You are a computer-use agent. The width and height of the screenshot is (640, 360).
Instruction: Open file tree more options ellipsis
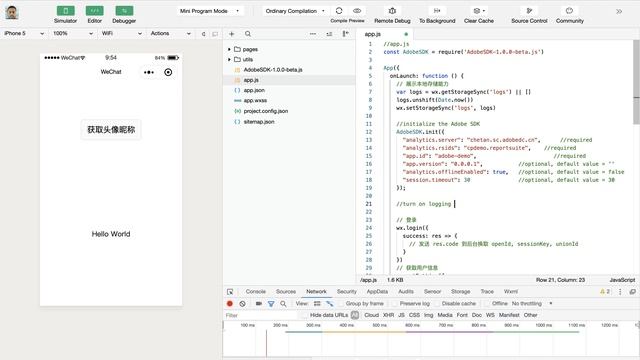click(313, 34)
